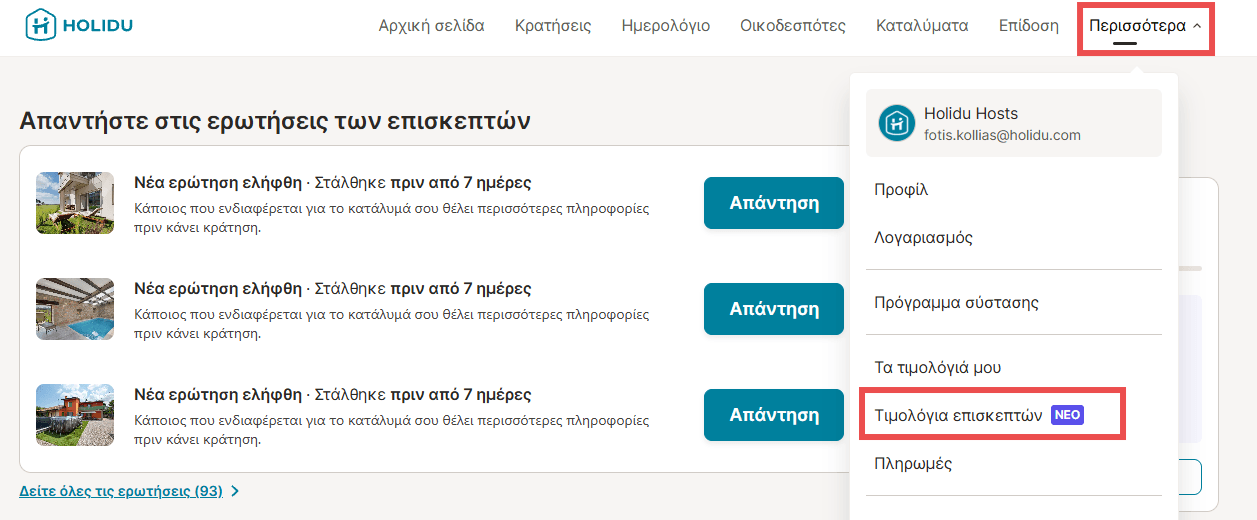Open Λογαριασμός menu entry
Viewport: 1257px width, 520px height.
pos(923,238)
